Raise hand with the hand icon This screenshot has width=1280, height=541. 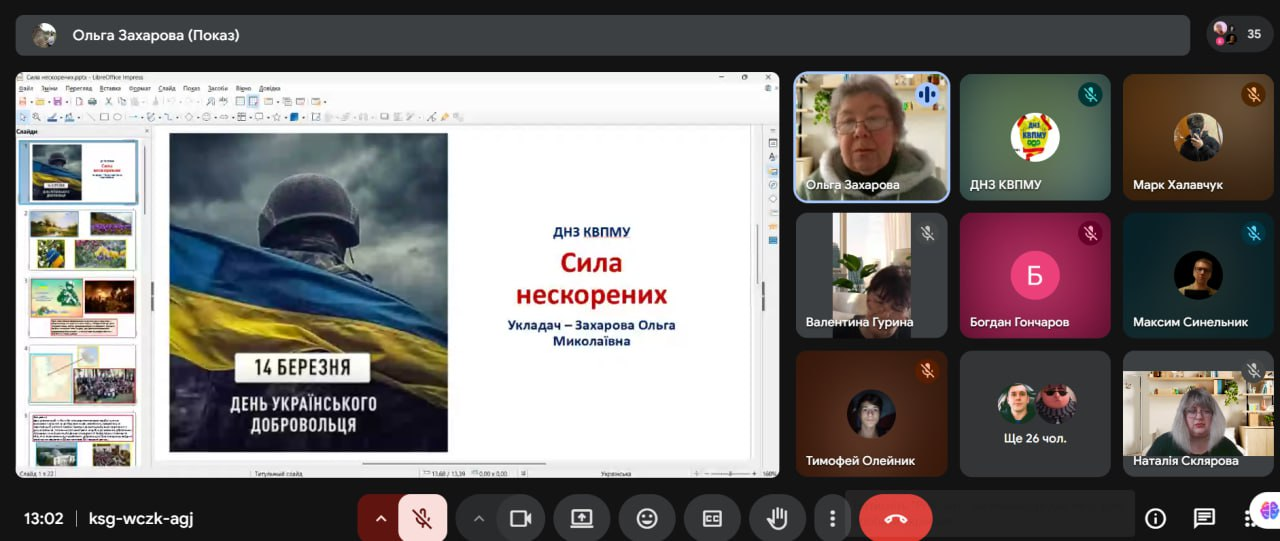777,518
